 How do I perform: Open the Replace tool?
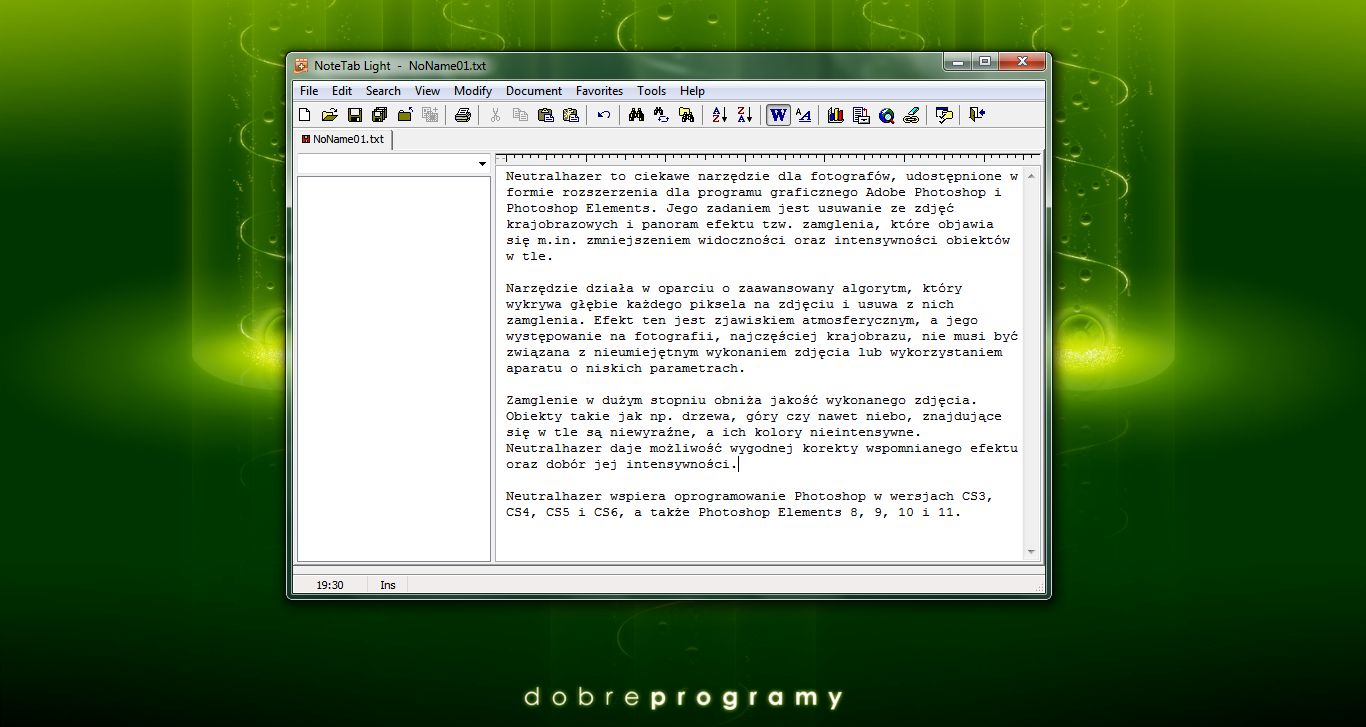(x=661, y=115)
